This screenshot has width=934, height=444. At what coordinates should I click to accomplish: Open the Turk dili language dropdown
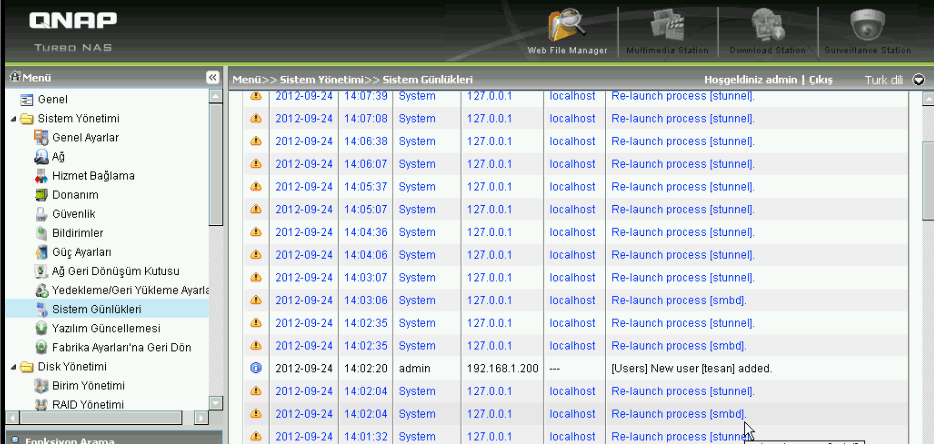[x=918, y=80]
